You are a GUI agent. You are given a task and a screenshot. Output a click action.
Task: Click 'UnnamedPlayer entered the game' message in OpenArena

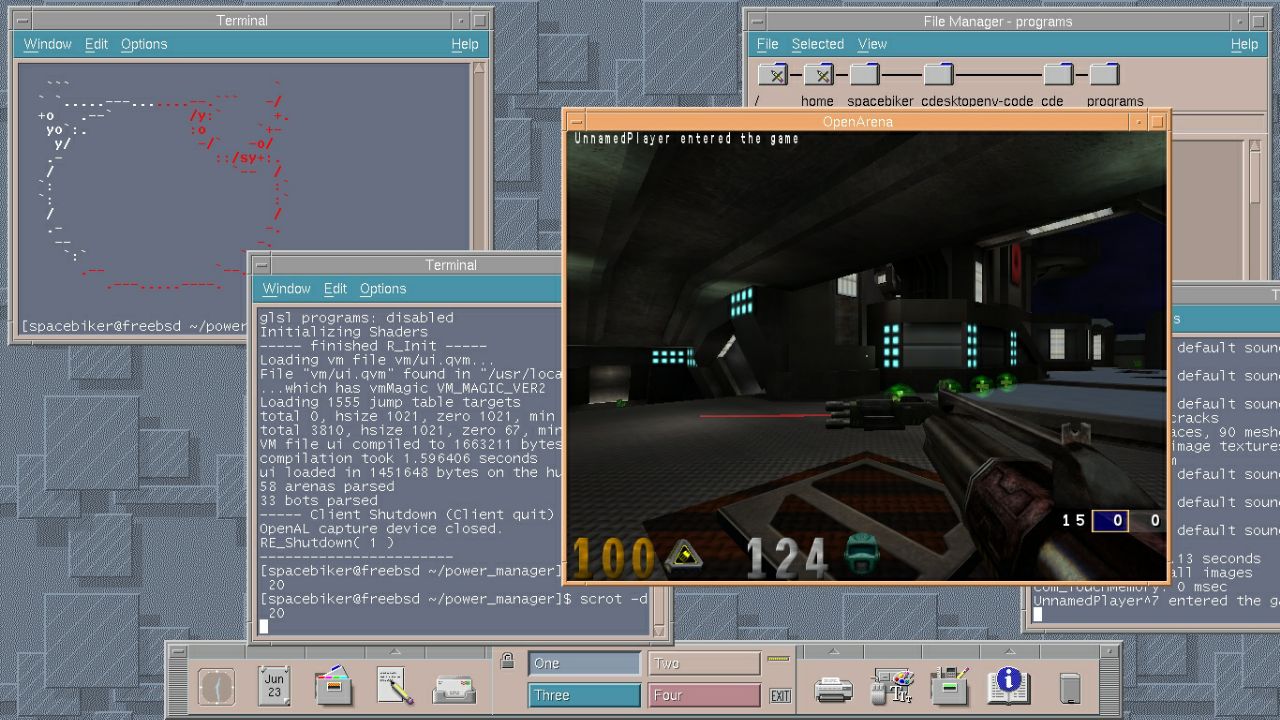(x=686, y=139)
